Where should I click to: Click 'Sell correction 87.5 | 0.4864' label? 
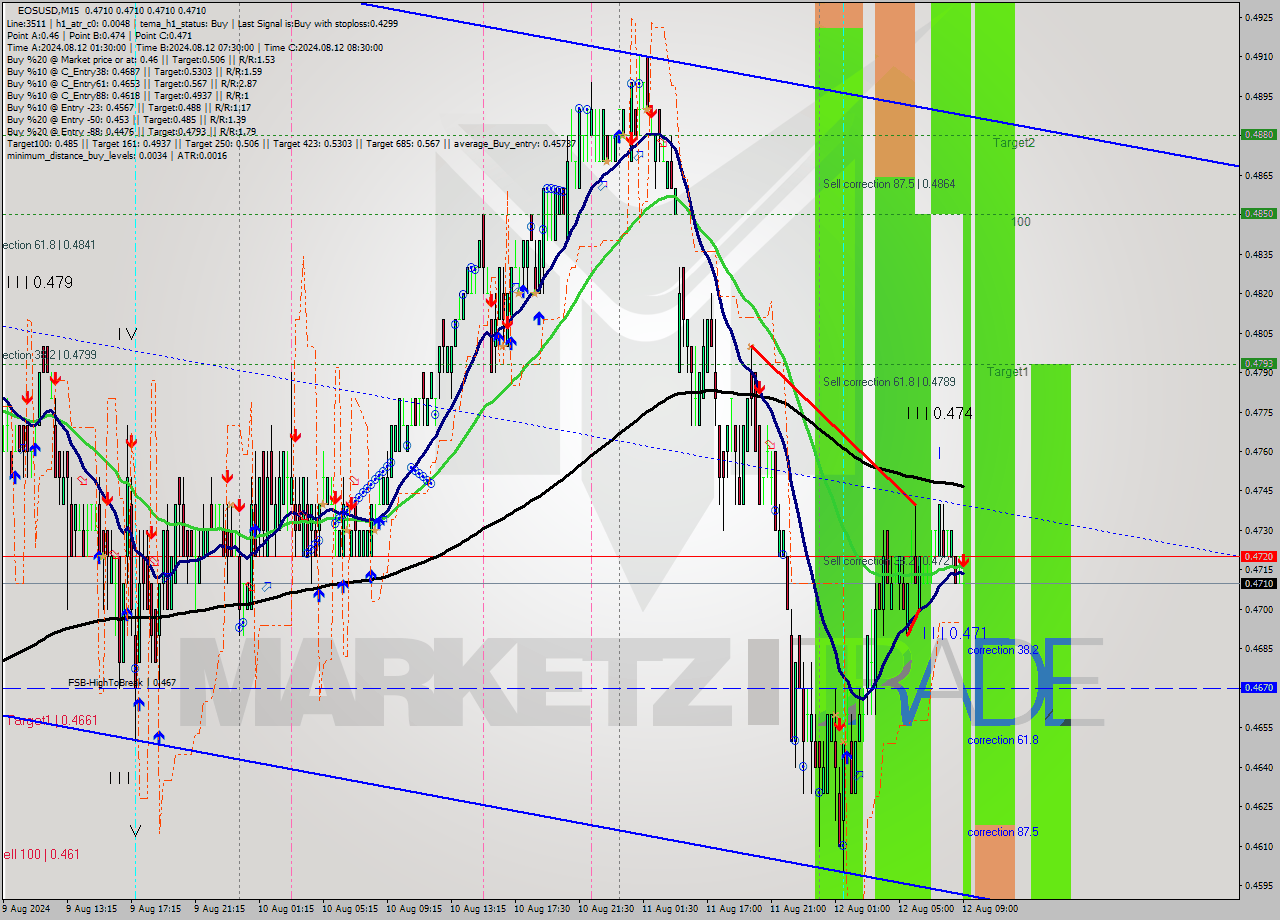(889, 184)
